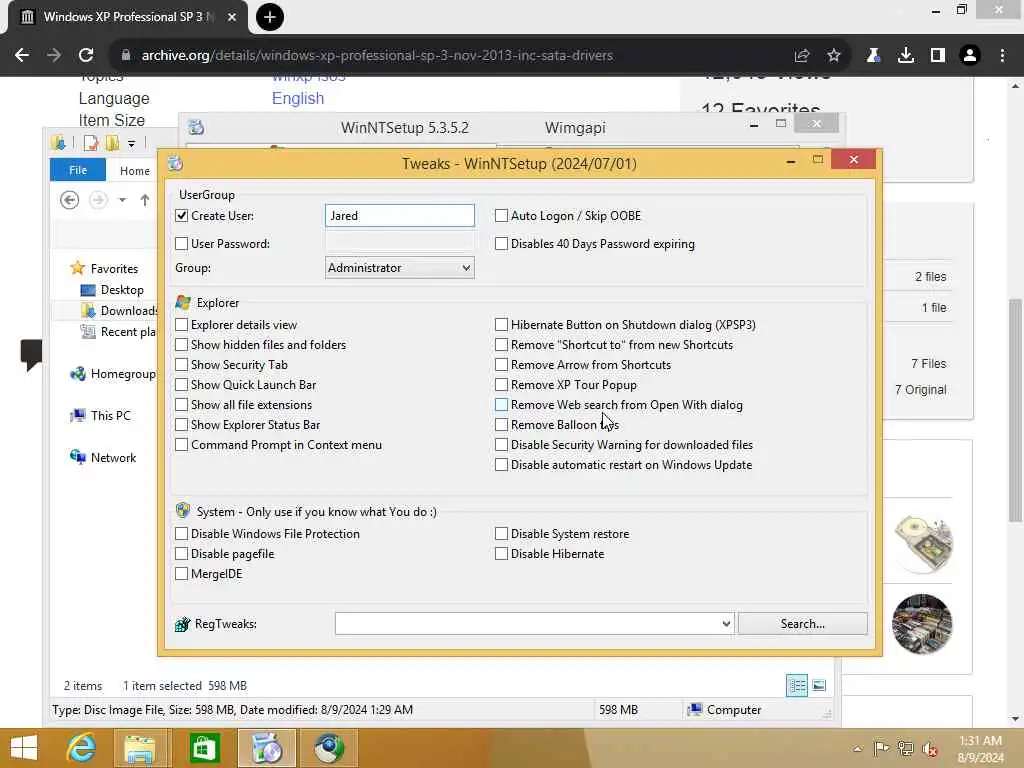Image resolution: width=1024 pixels, height=768 pixels.
Task: Enable Auto Logon / Skip OOBE
Action: click(501, 216)
